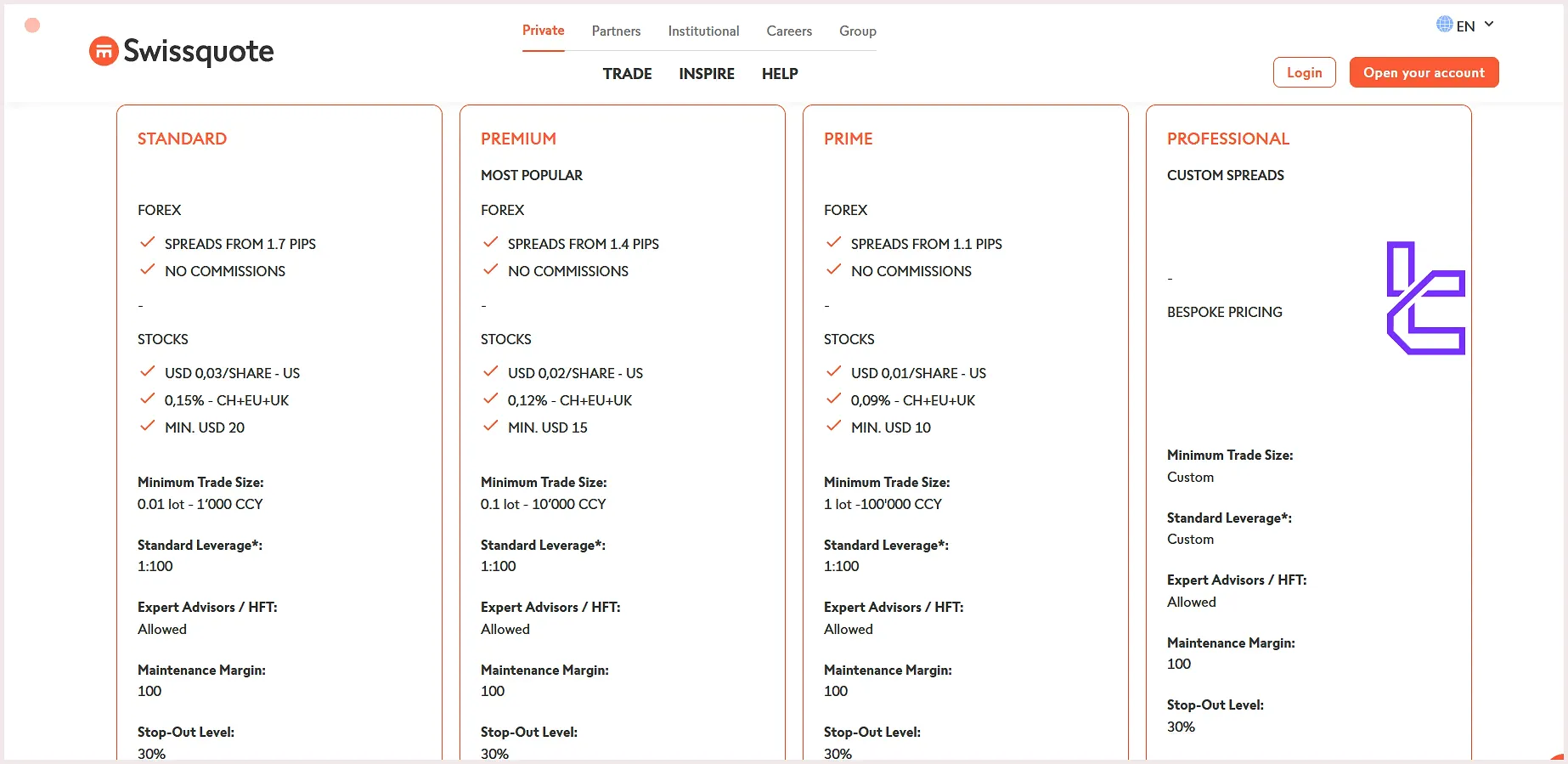Click the Swissquote logo
1568x764 pixels.
coord(181,52)
